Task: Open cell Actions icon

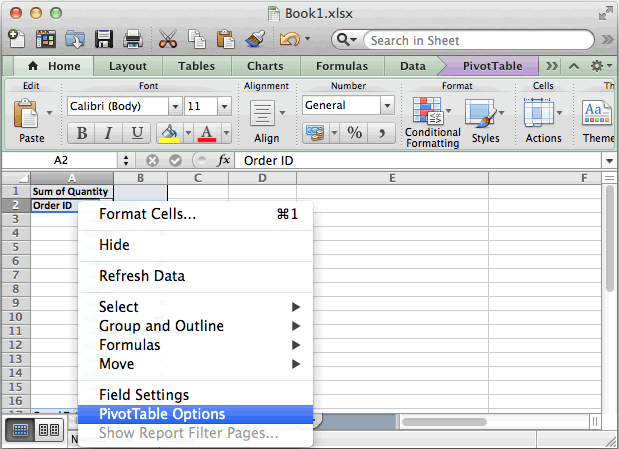Action: (538, 113)
